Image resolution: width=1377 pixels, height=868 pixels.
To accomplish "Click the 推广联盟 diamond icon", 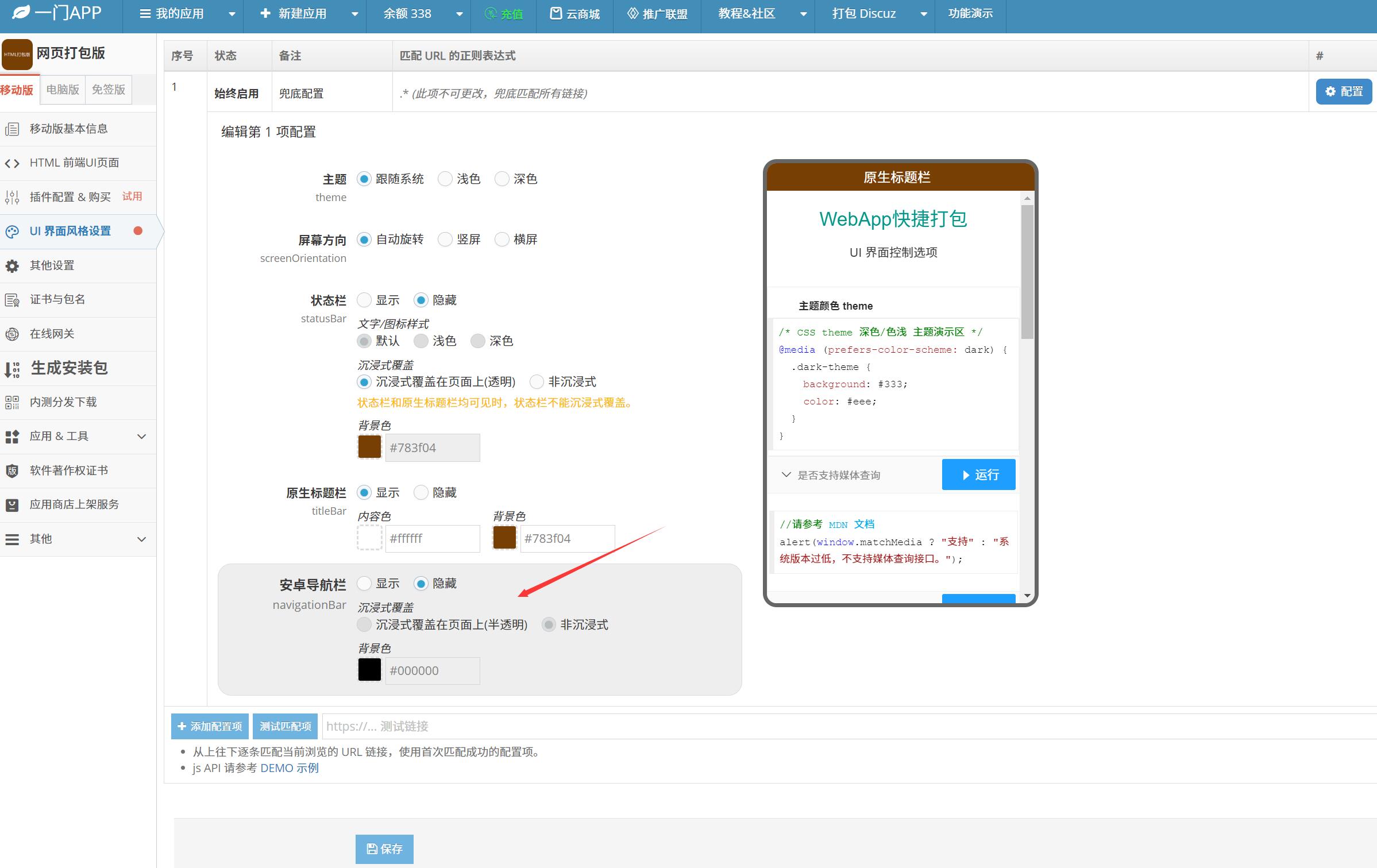I will (x=632, y=13).
